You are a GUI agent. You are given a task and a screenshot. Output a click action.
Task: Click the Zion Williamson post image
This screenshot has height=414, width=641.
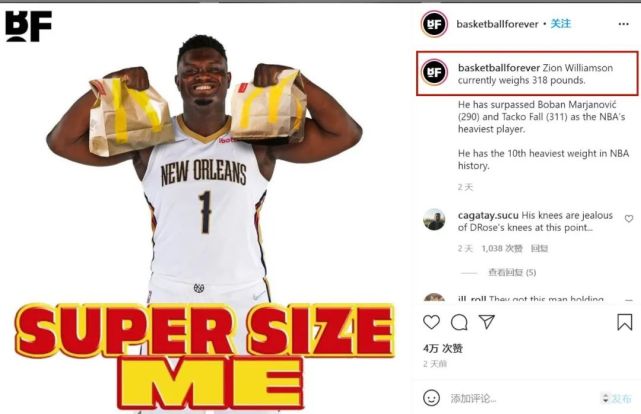[x=204, y=208]
